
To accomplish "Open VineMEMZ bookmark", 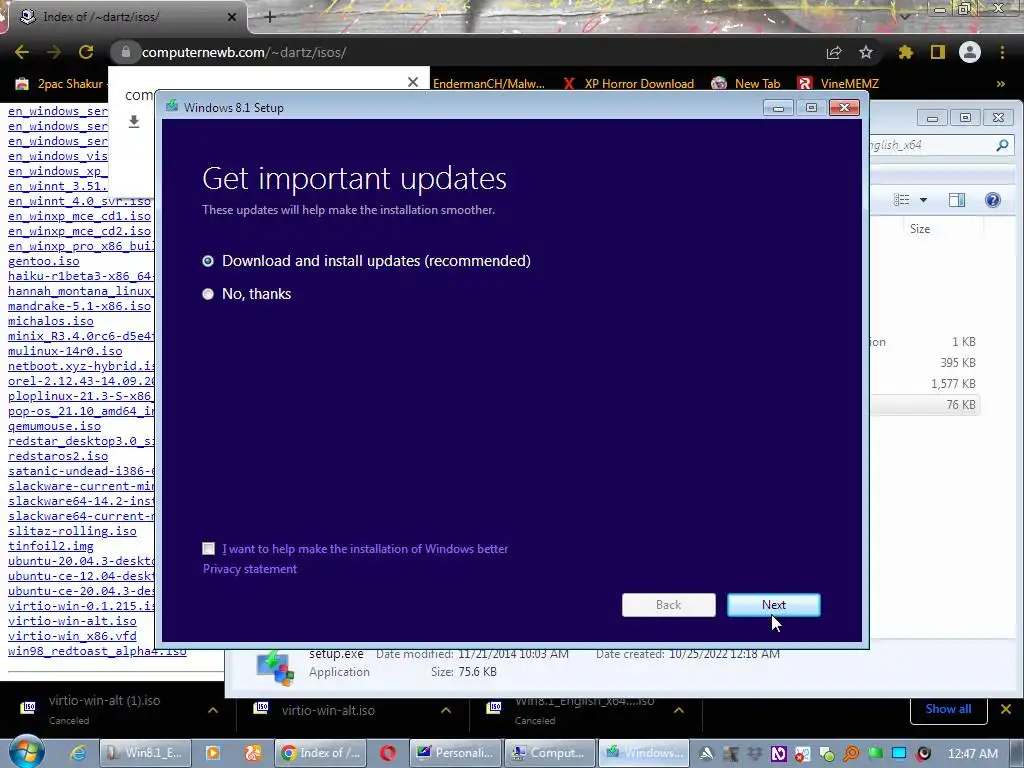I will (x=839, y=84).
